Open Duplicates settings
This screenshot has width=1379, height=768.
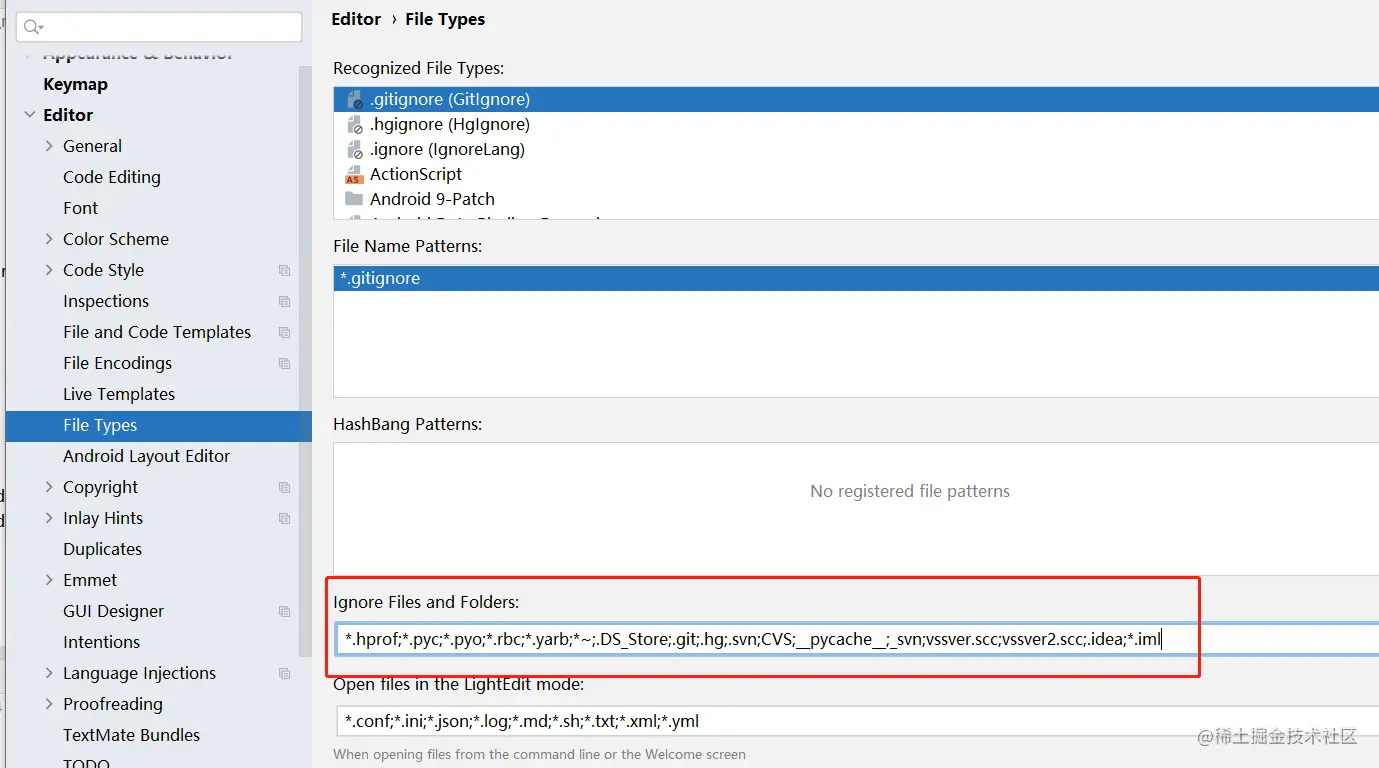click(103, 549)
